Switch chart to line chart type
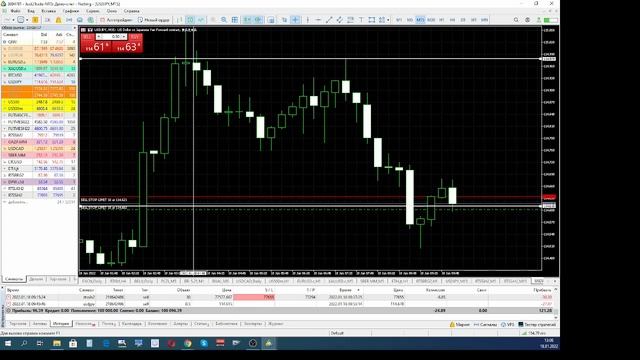The width and height of the screenshot is (640, 360). pos(200,20)
